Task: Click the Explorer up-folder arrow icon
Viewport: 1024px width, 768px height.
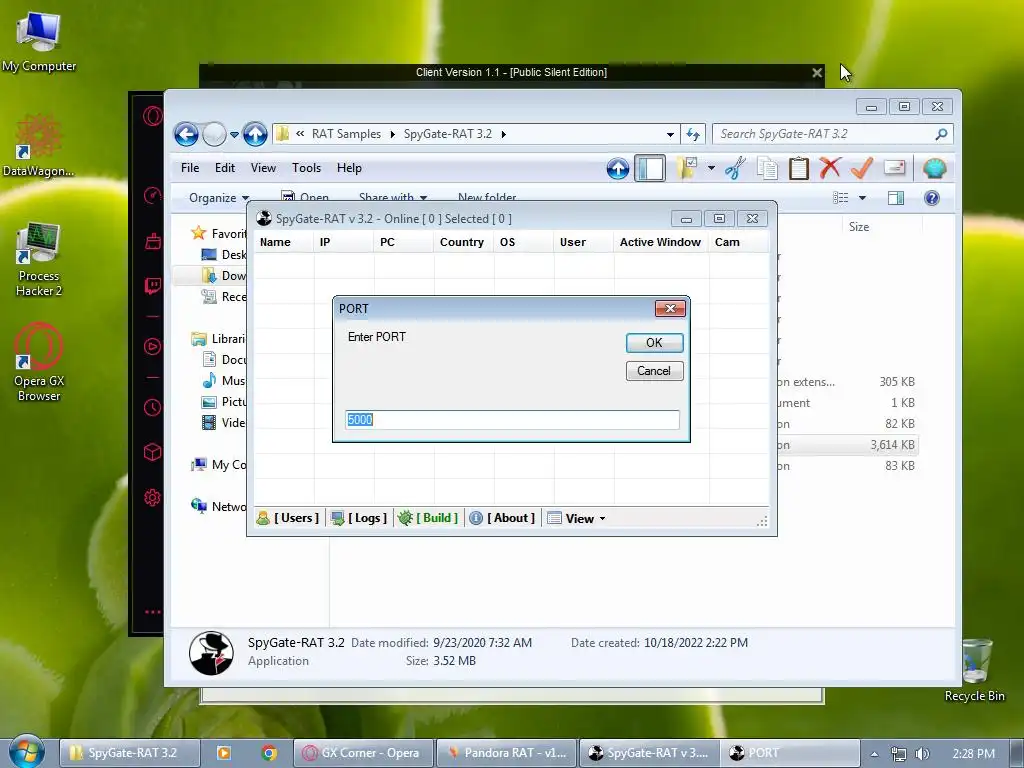Action: coord(255,135)
